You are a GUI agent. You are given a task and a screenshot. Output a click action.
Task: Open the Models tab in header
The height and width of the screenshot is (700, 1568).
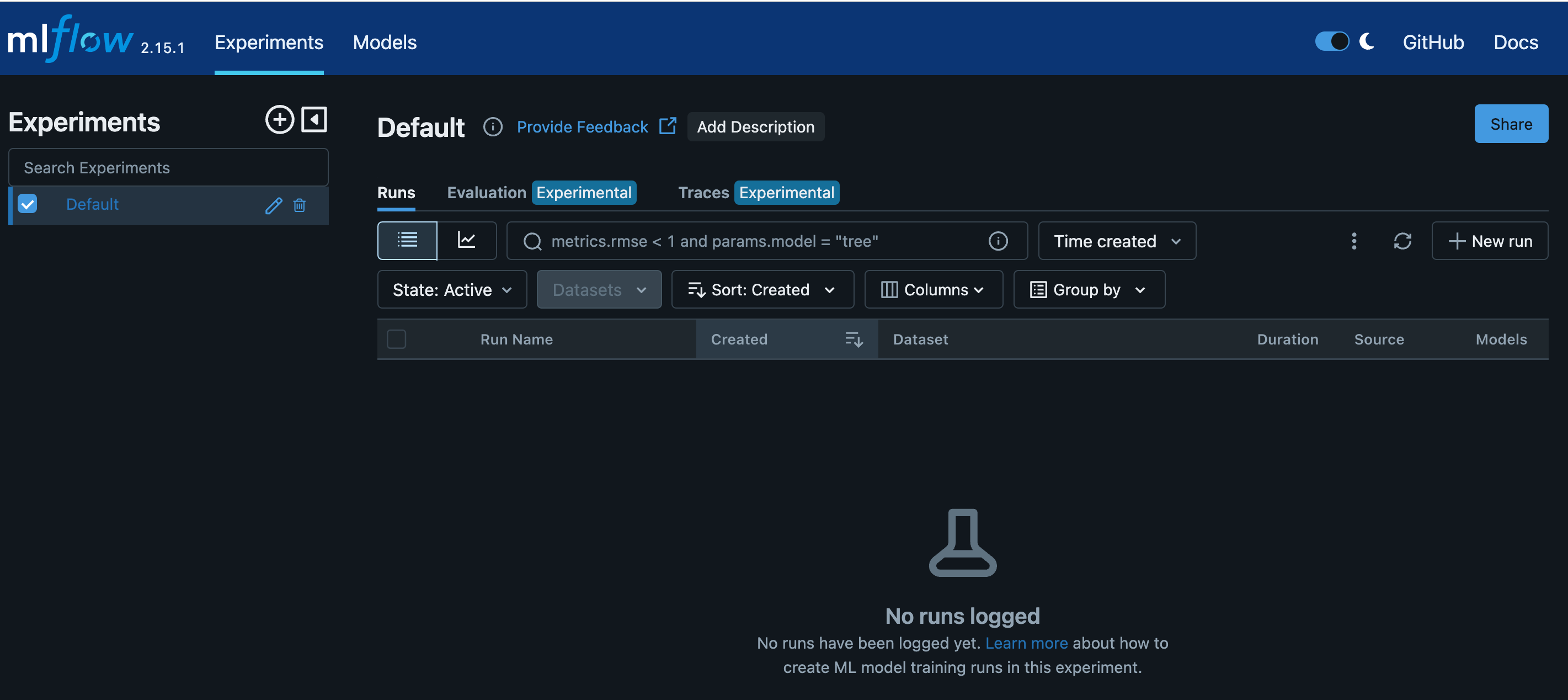385,42
